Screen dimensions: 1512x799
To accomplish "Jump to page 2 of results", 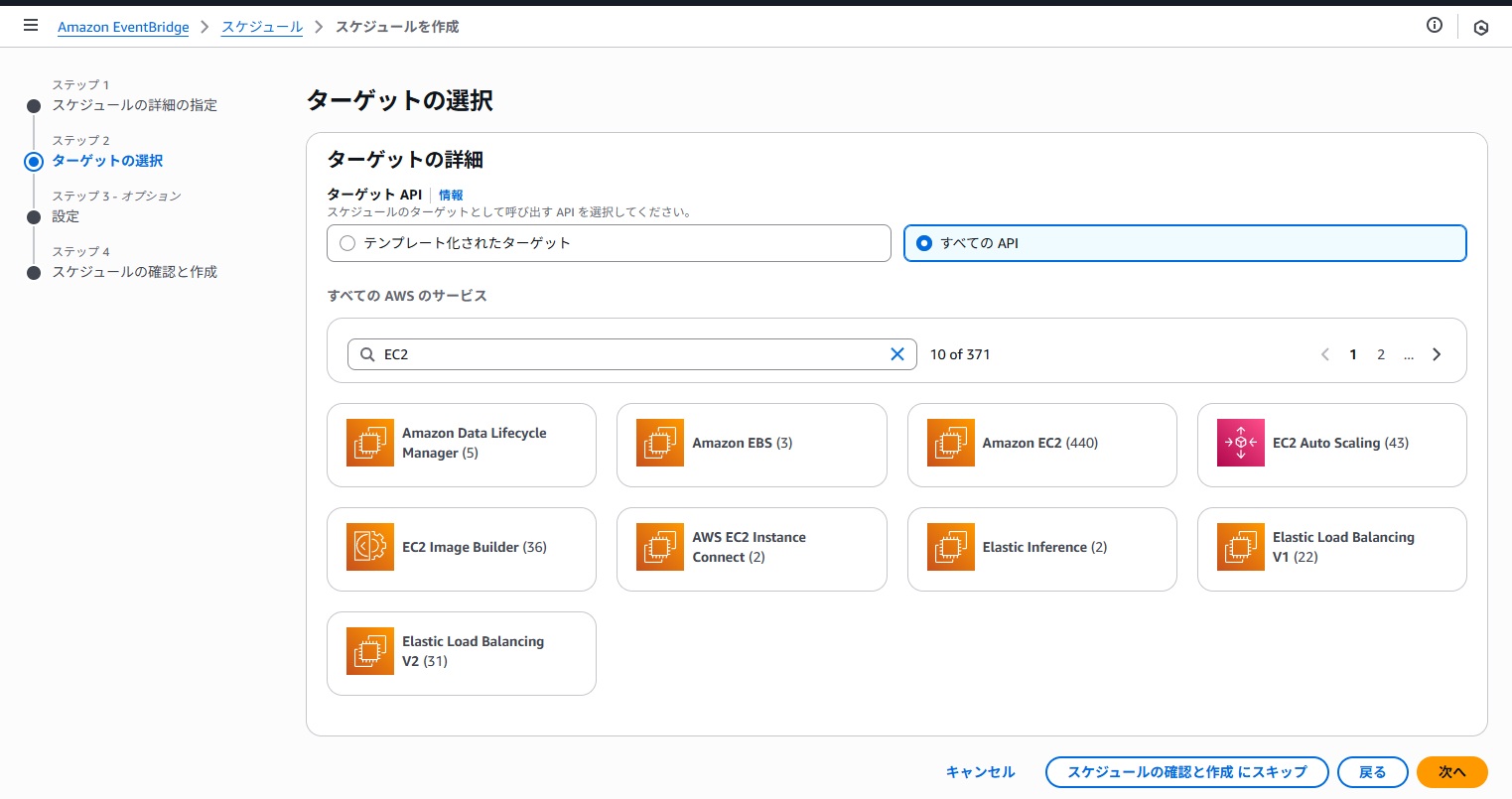I will tap(1380, 354).
